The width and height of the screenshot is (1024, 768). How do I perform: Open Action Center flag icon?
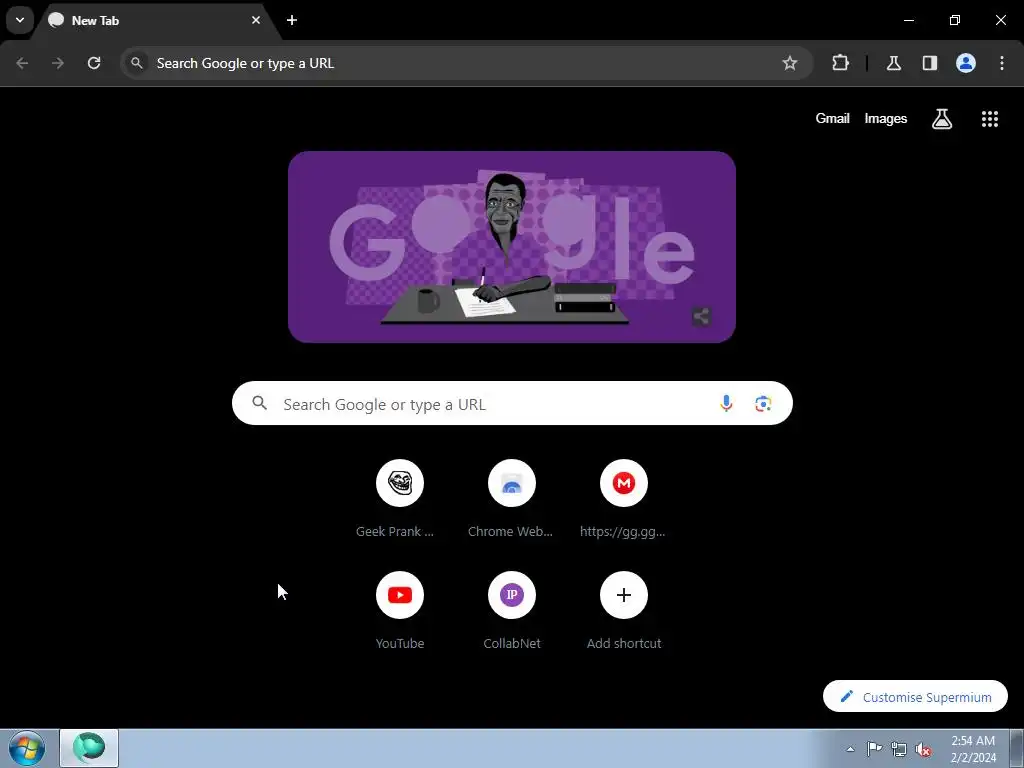874,749
